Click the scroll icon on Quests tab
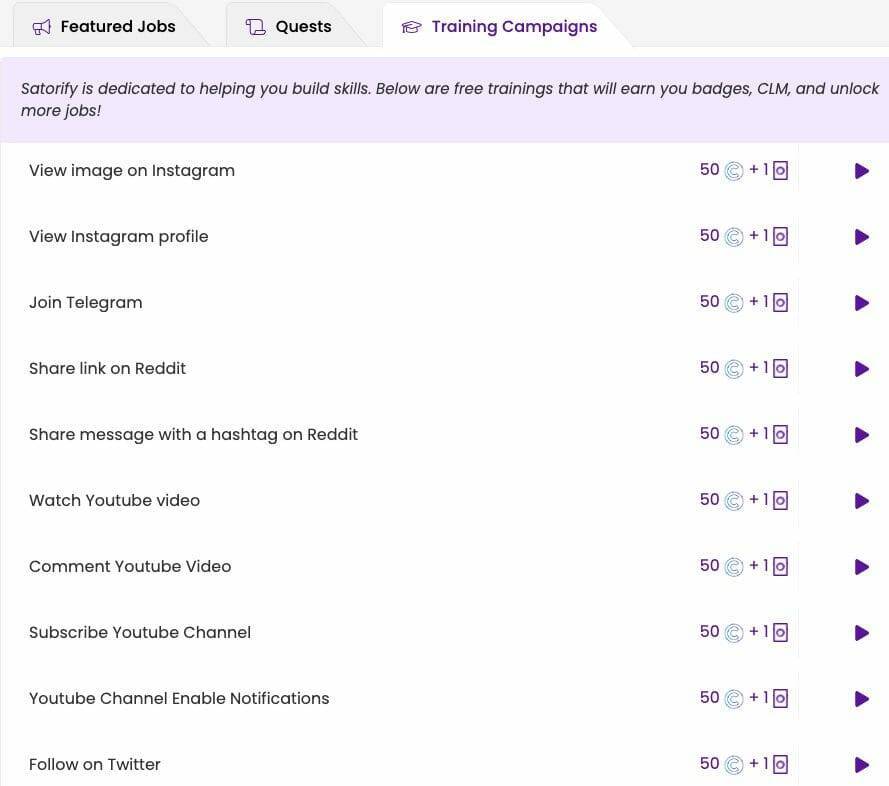Image resolution: width=889 pixels, height=786 pixels. (x=256, y=27)
